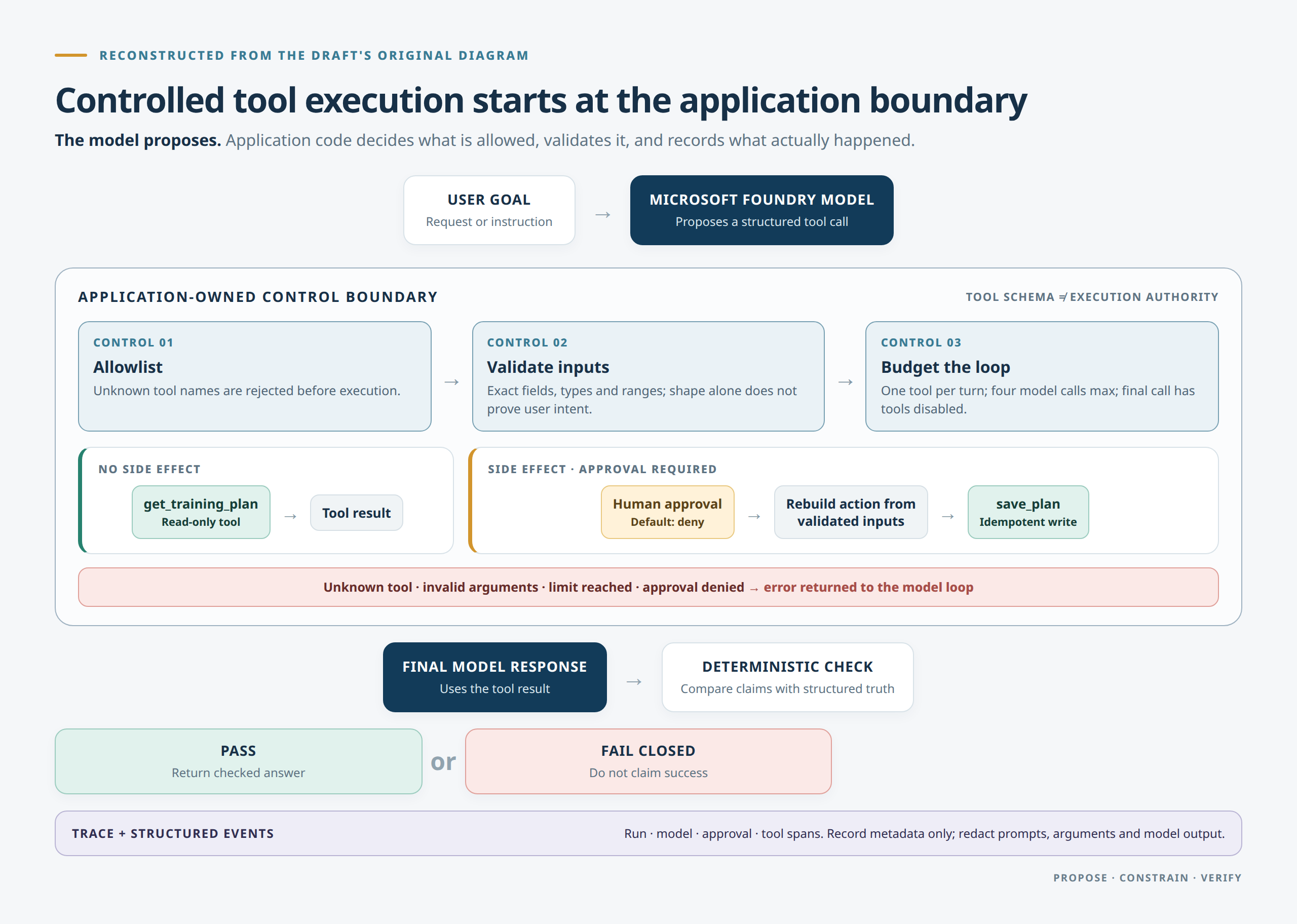Select the MICROSOFT FOUNDRY MODEL box
Screen dimensions: 1297x924
(x=761, y=210)
